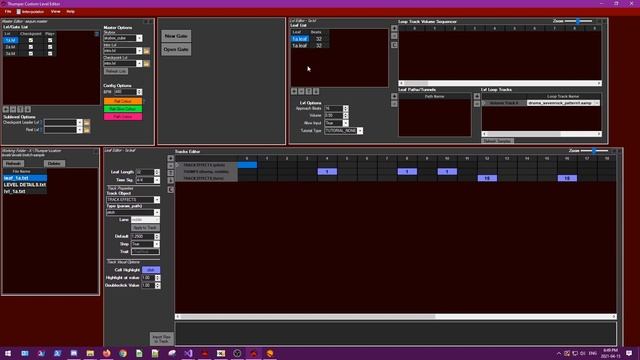Toggle Play+ checkbox for first level row
Image resolution: width=640 pixels, height=360 pixels.
(50, 40)
